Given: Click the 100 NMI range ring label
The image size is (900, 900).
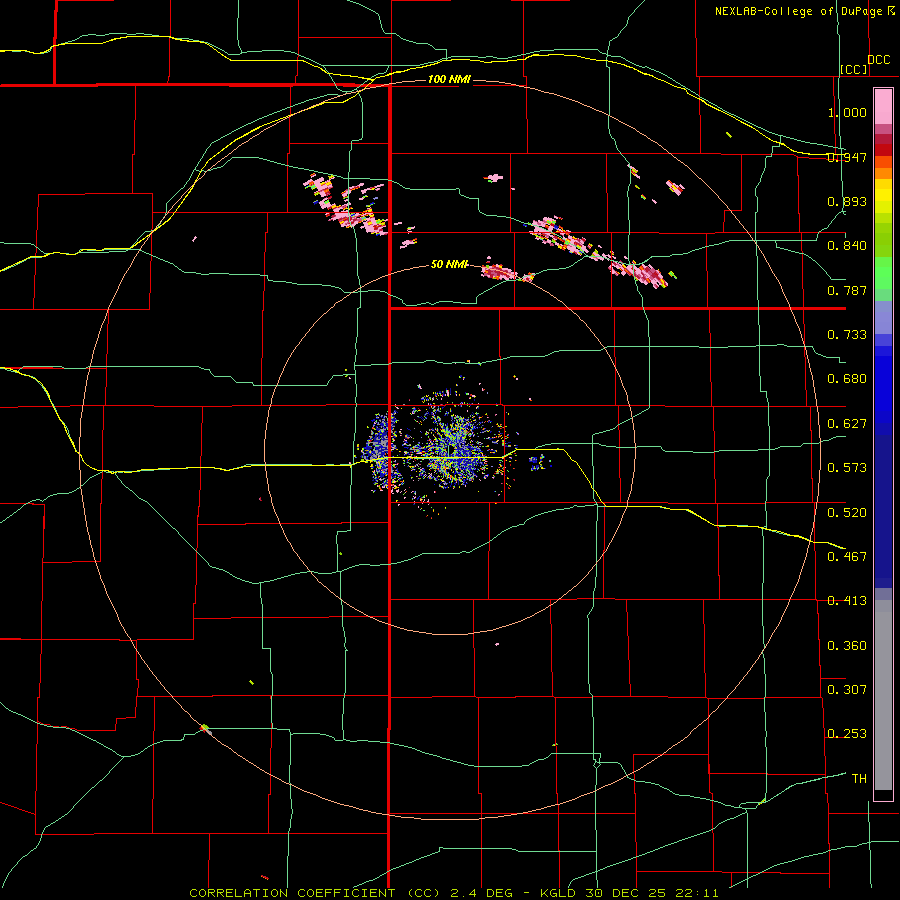Looking at the screenshot, I should (449, 79).
